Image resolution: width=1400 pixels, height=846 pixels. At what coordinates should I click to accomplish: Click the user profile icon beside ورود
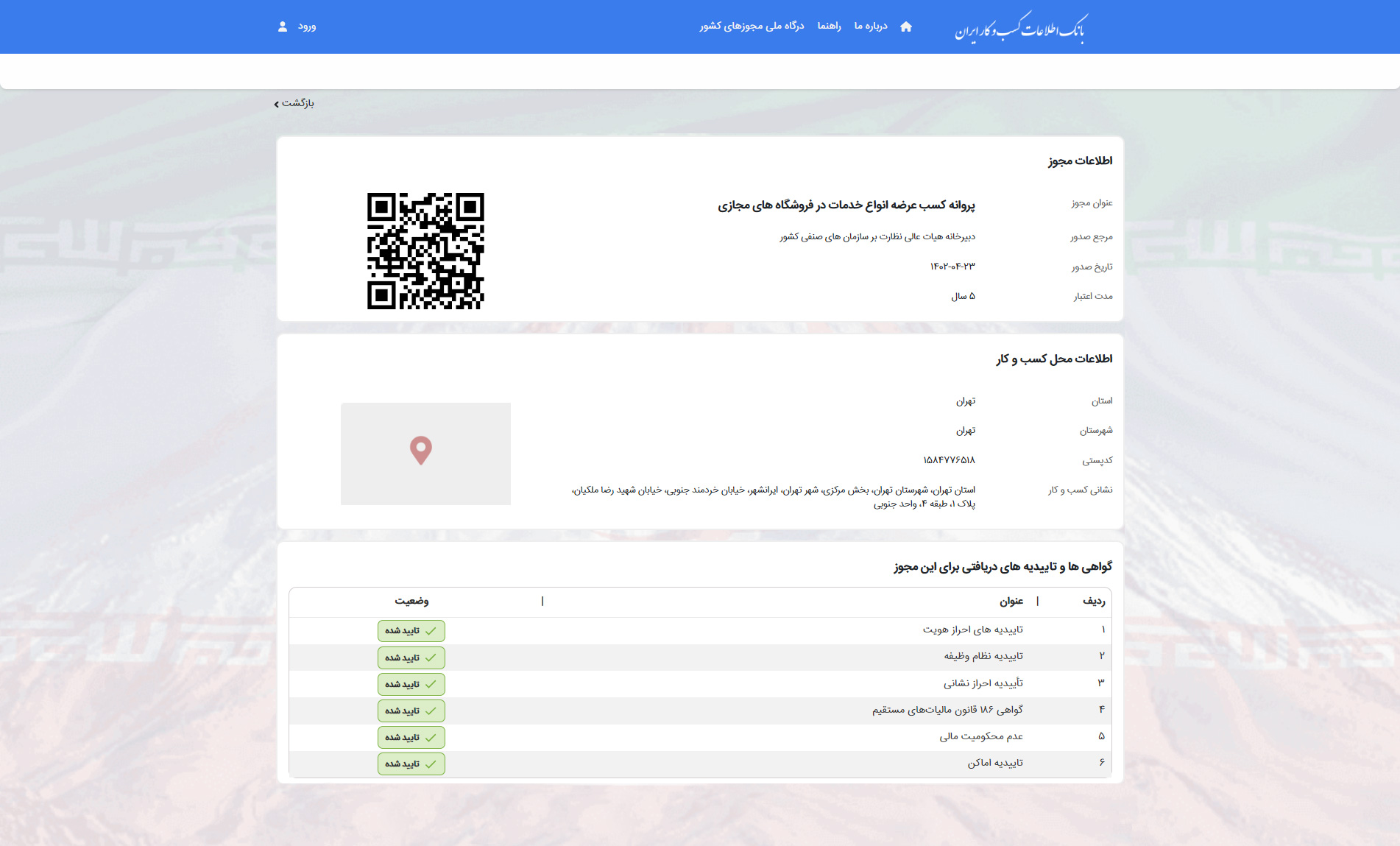click(x=283, y=27)
